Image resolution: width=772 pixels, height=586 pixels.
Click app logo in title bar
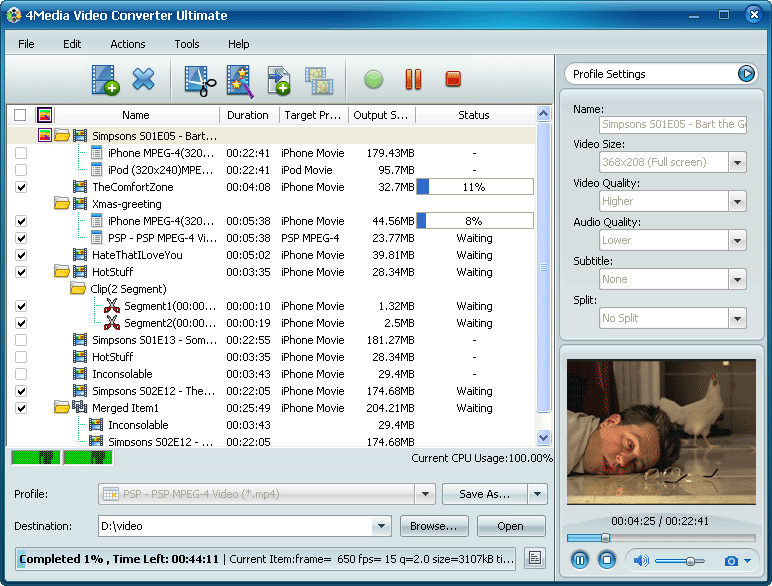pyautogui.click(x=13, y=15)
